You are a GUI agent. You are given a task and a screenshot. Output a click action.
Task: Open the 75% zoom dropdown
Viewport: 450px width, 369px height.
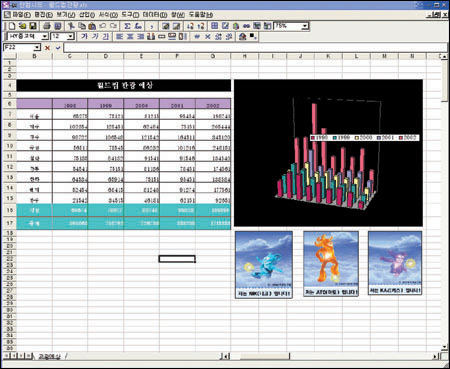click(305, 26)
